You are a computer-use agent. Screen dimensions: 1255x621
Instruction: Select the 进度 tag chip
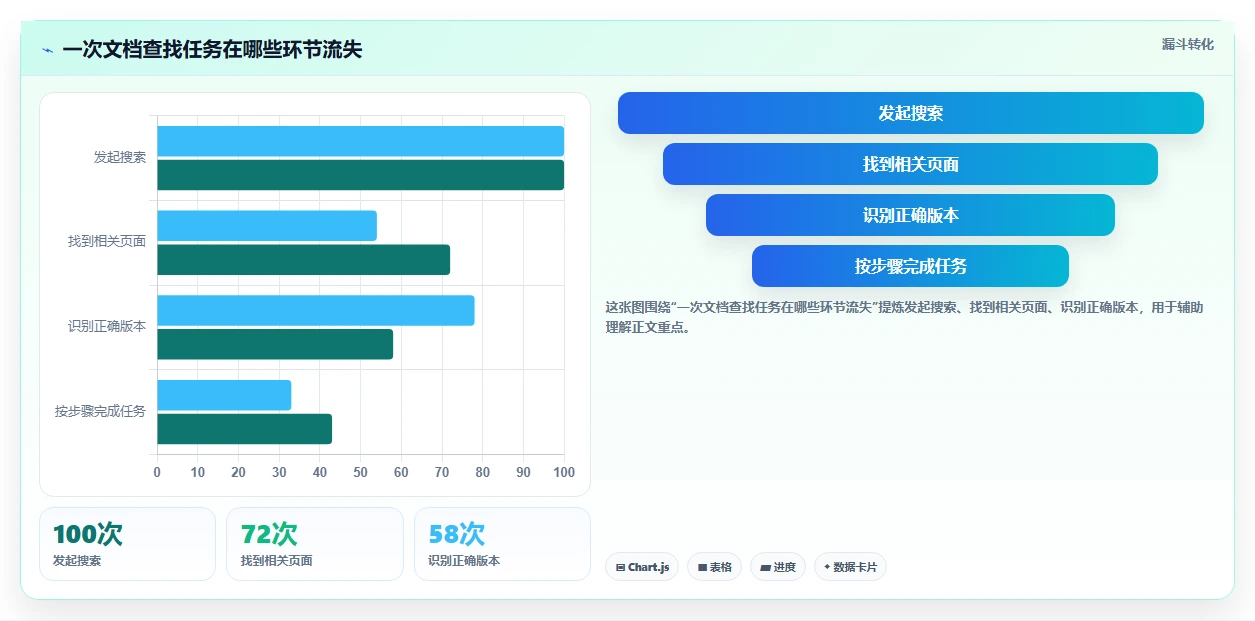point(778,567)
